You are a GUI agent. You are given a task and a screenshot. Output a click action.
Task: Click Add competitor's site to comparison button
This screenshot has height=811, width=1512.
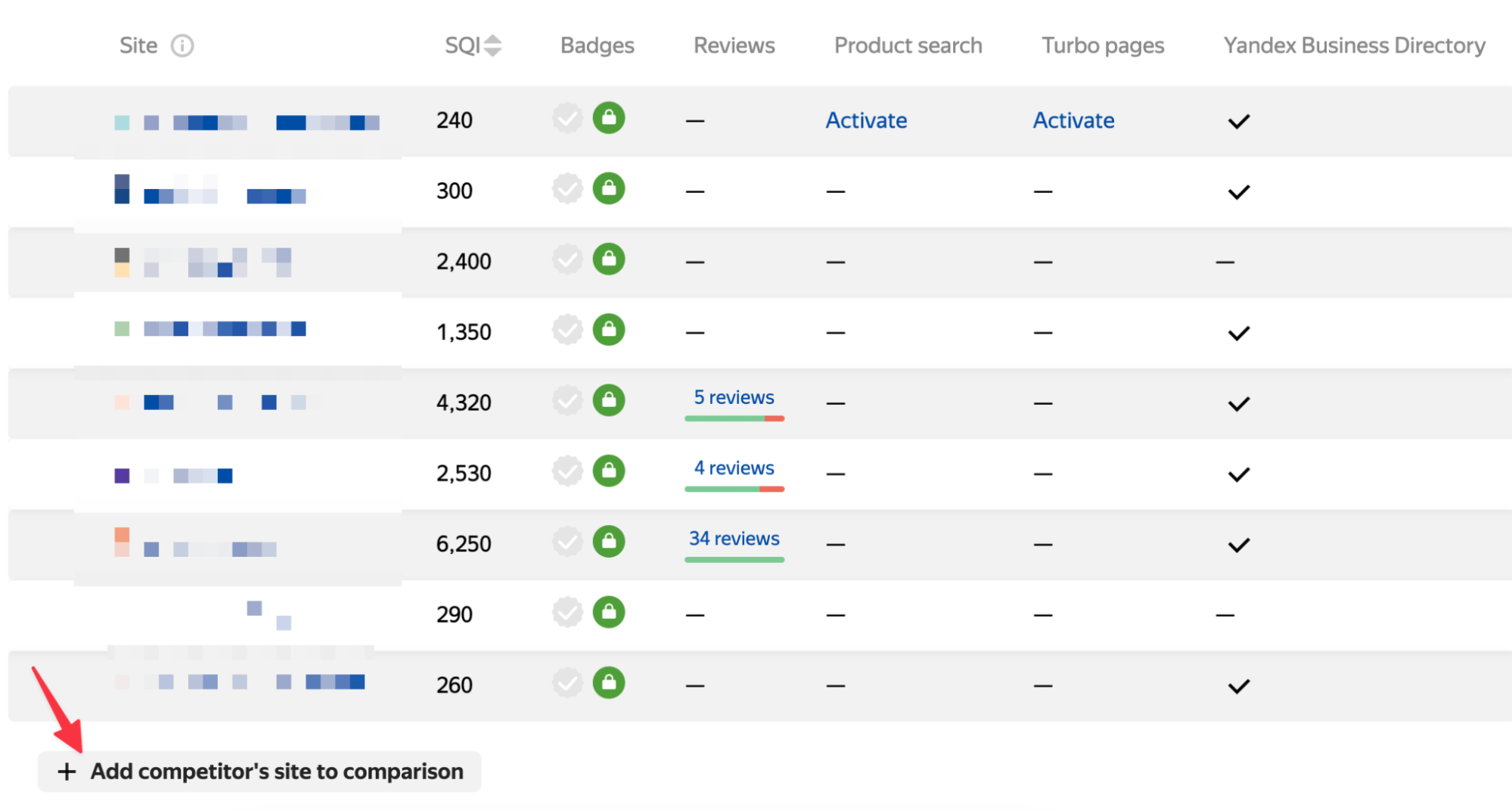pyautogui.click(x=259, y=772)
